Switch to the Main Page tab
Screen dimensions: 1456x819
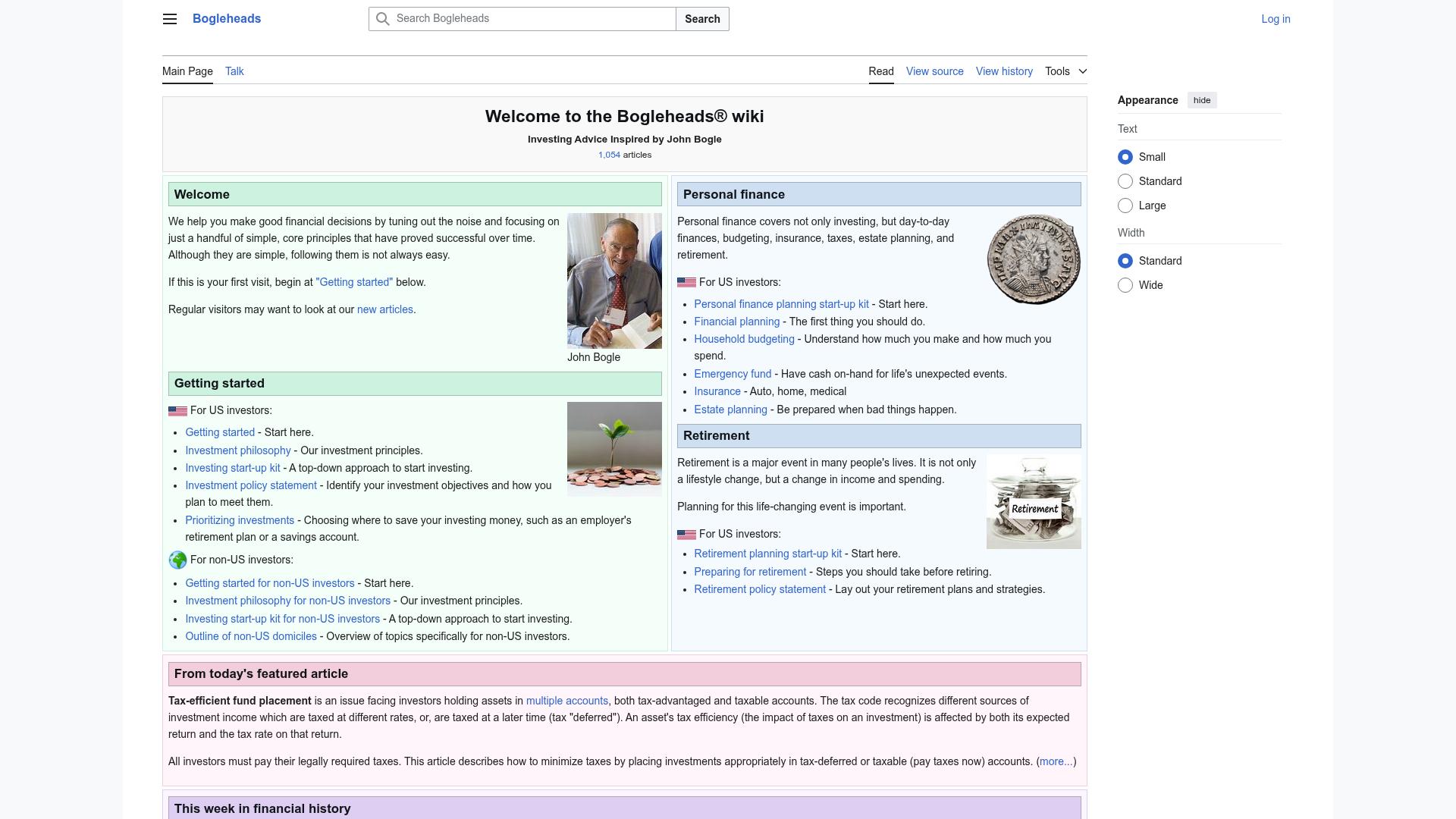click(187, 71)
